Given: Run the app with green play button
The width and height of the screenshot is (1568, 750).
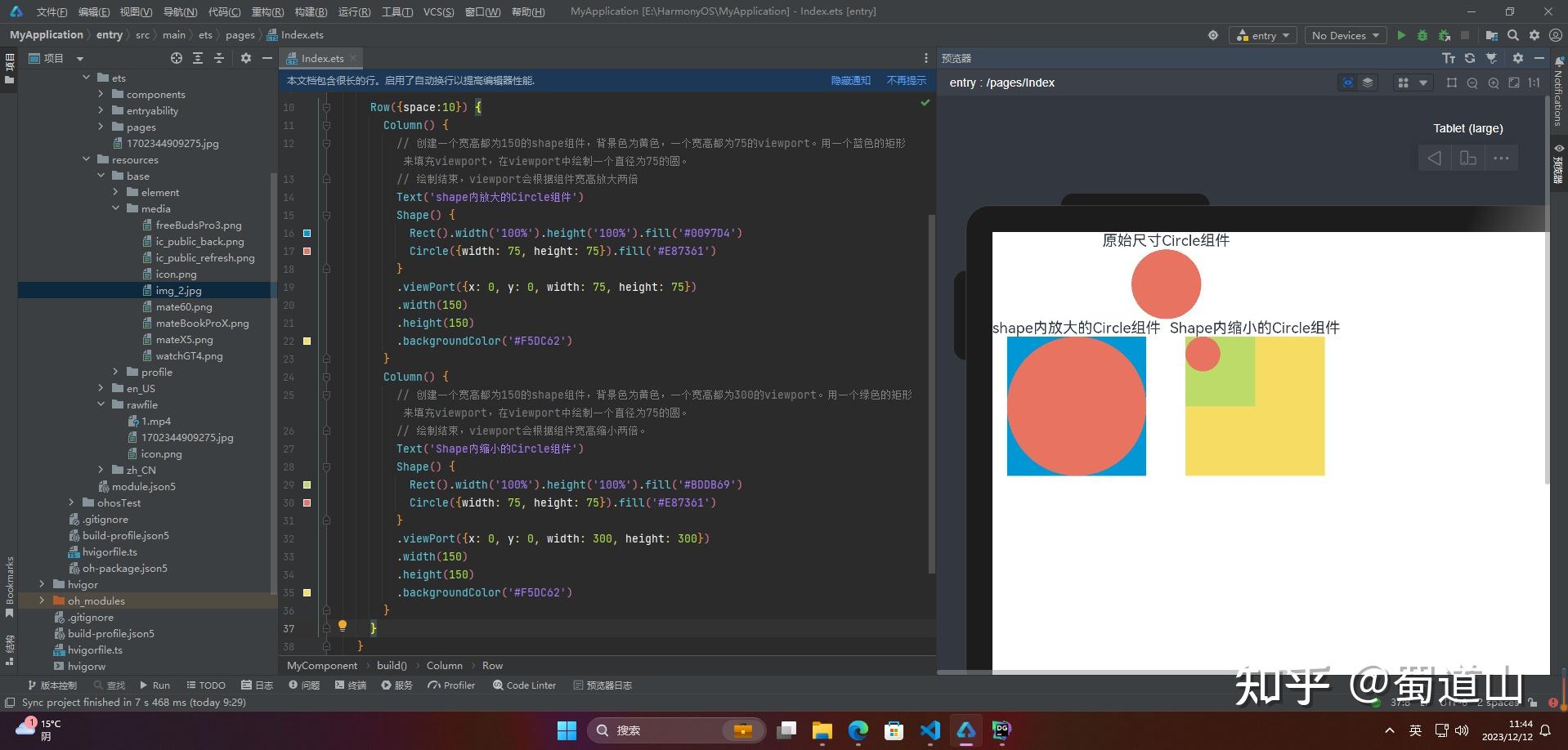Looking at the screenshot, I should click(1401, 35).
